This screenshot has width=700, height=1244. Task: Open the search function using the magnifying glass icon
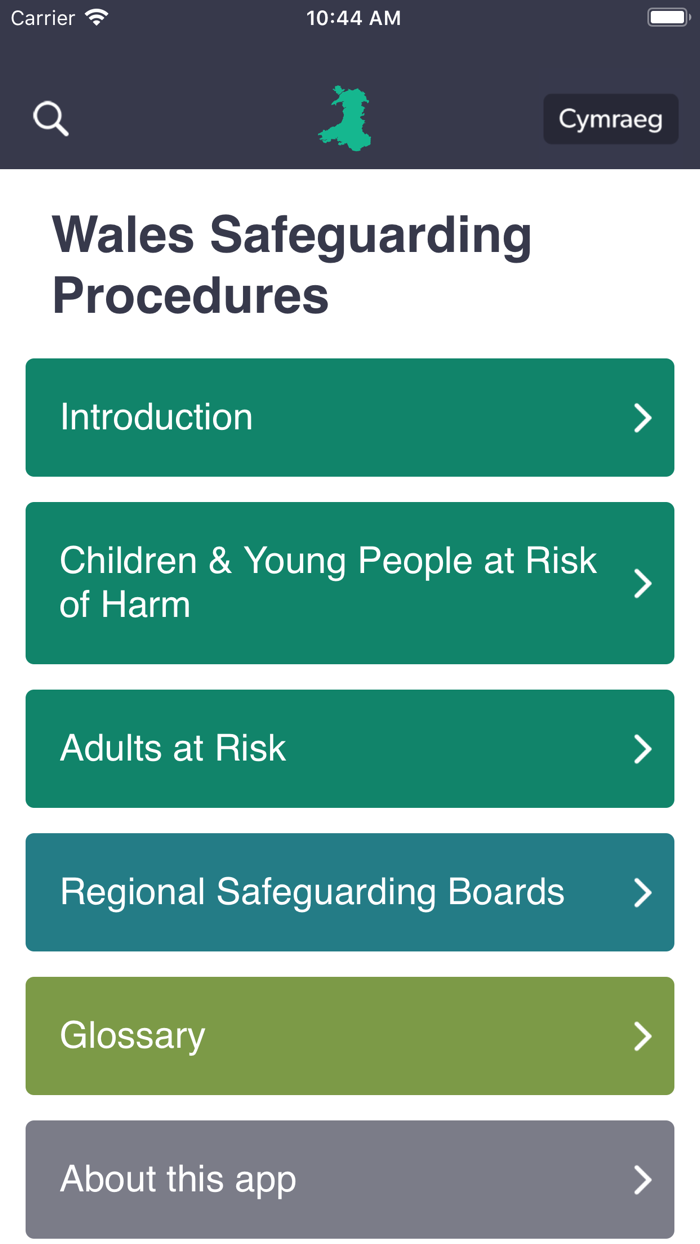(50, 118)
